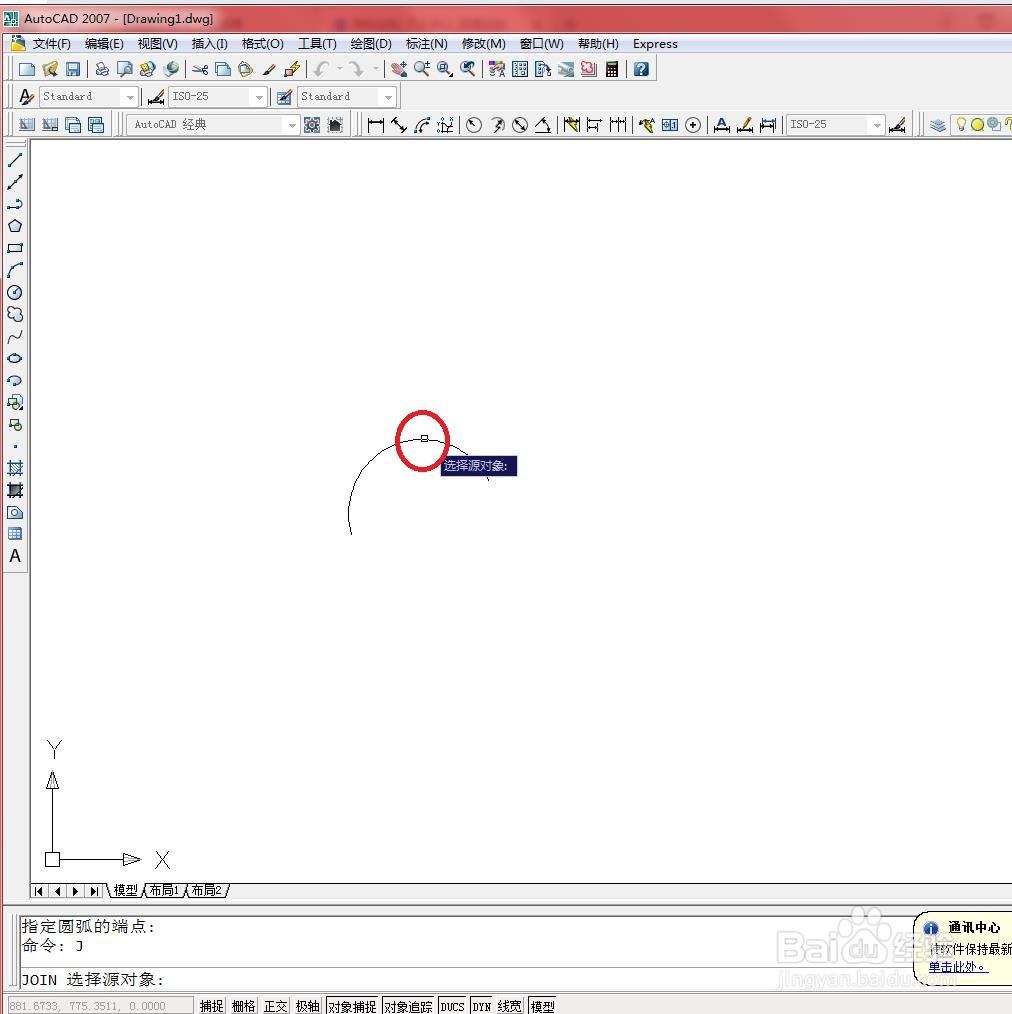
Task: Toggle 极轴 polar tracking in status bar
Action: point(307,1006)
